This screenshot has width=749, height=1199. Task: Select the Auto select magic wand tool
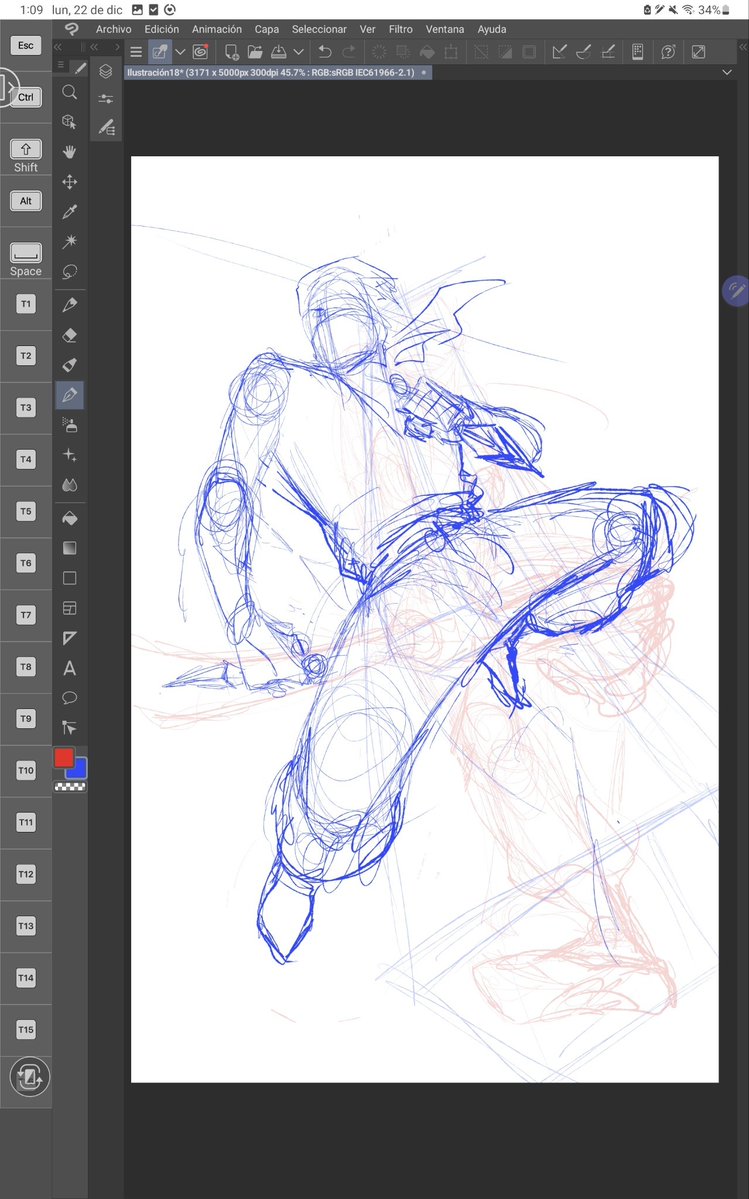pos(70,242)
